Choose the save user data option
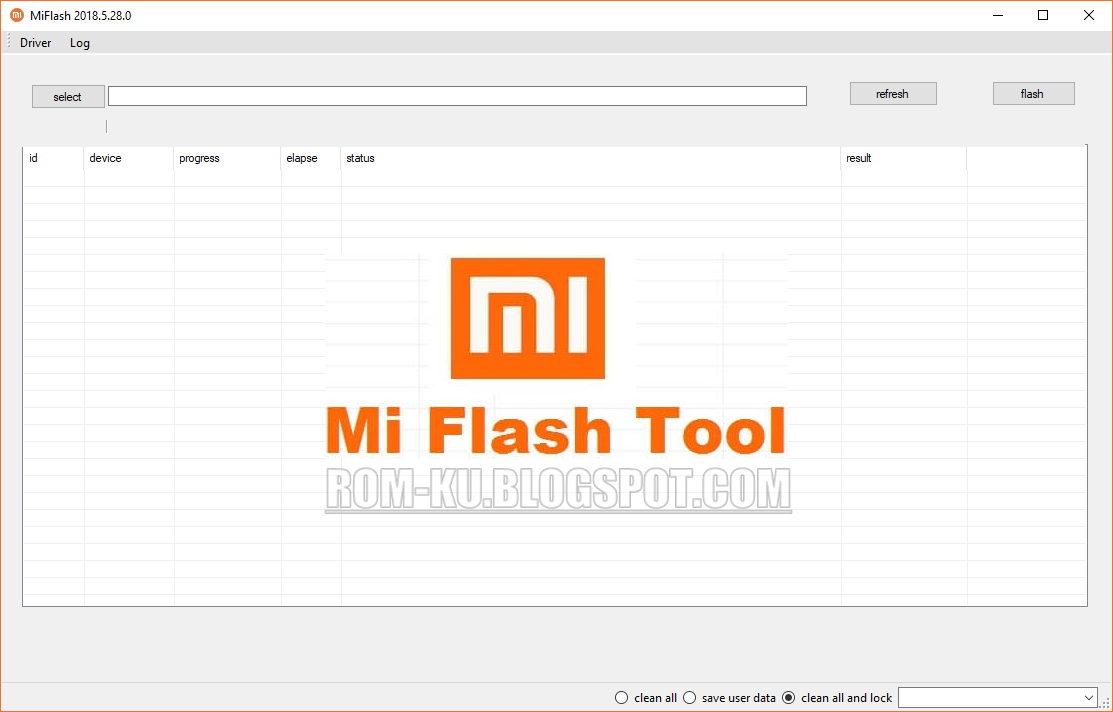 (x=730, y=698)
